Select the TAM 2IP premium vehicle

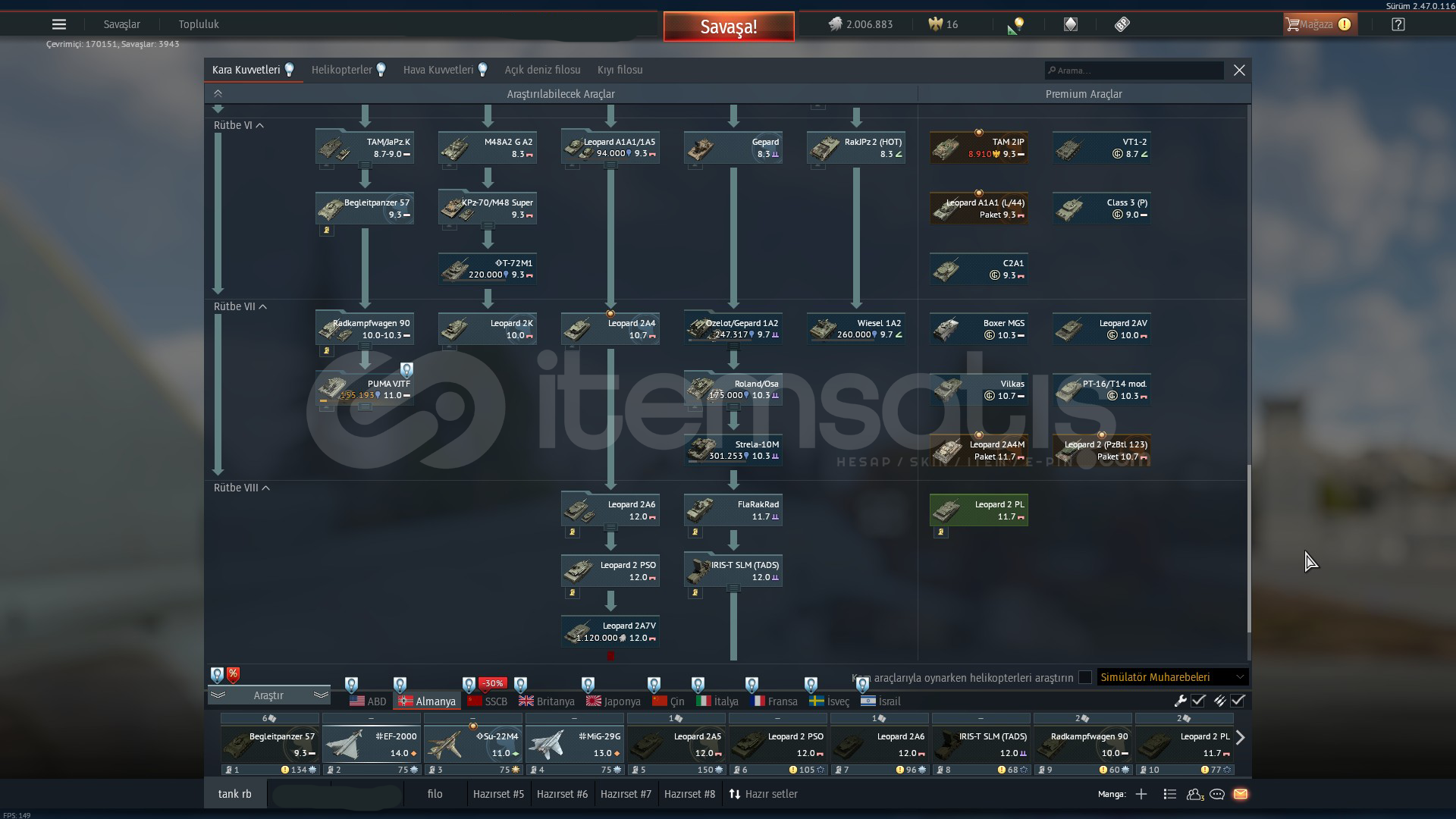pos(979,147)
